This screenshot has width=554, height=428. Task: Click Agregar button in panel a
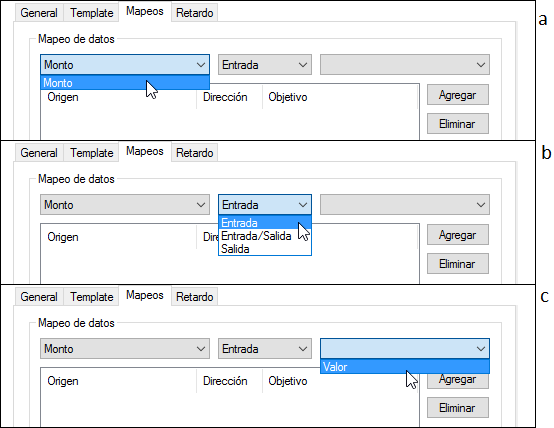tap(458, 95)
